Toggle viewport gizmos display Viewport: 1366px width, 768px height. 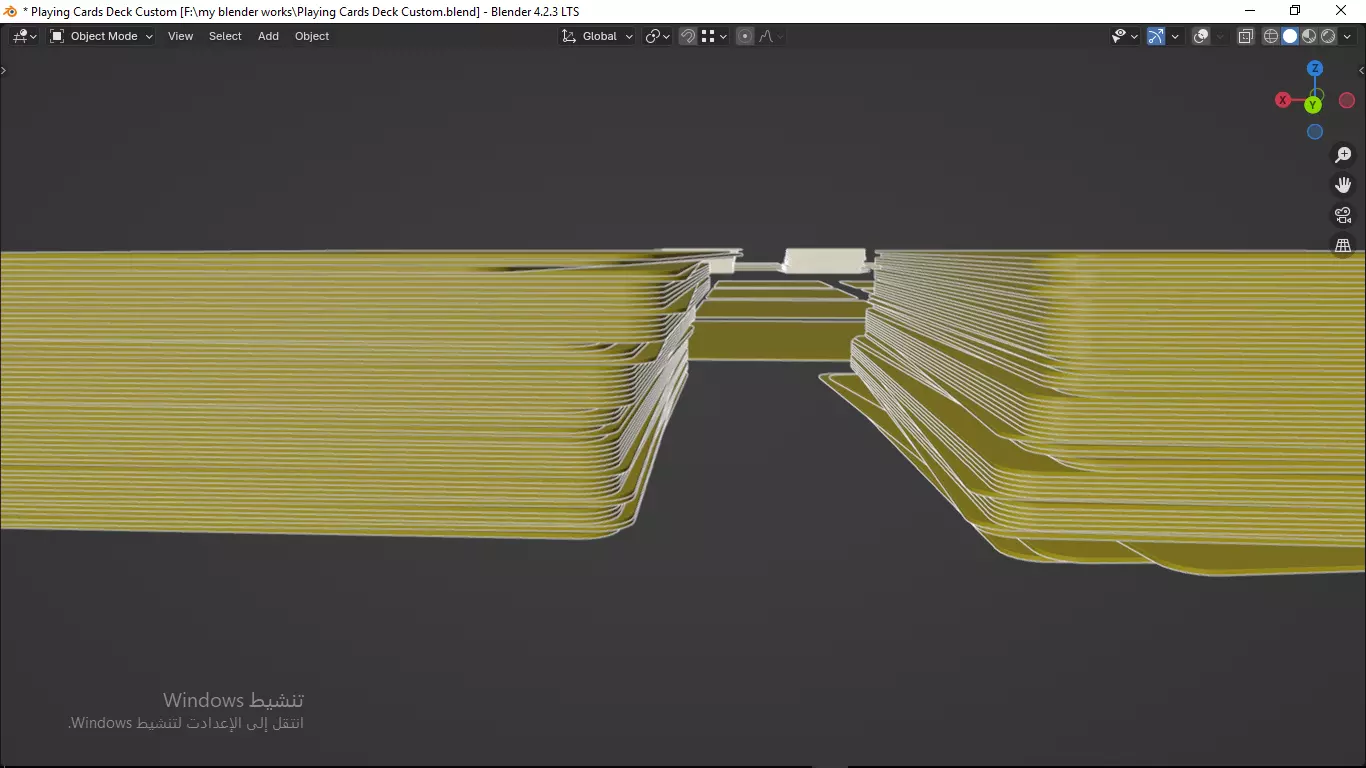[x=1156, y=36]
